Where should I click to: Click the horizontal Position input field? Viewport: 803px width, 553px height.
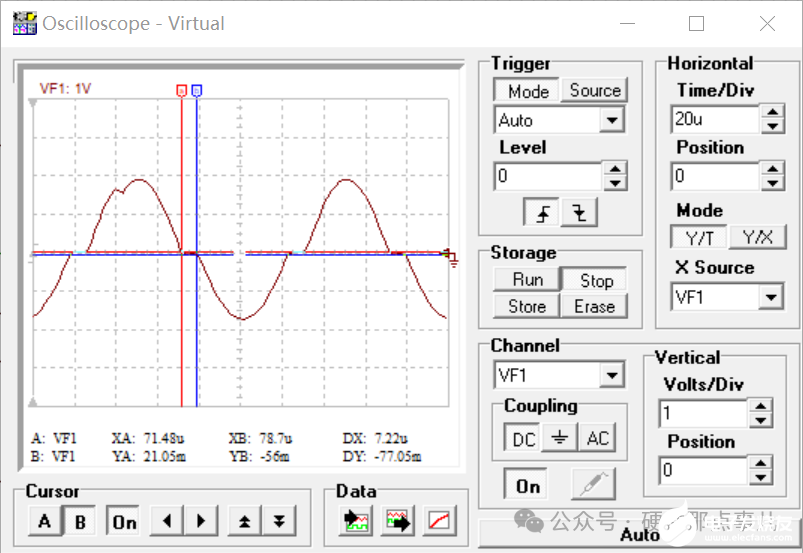tap(715, 176)
